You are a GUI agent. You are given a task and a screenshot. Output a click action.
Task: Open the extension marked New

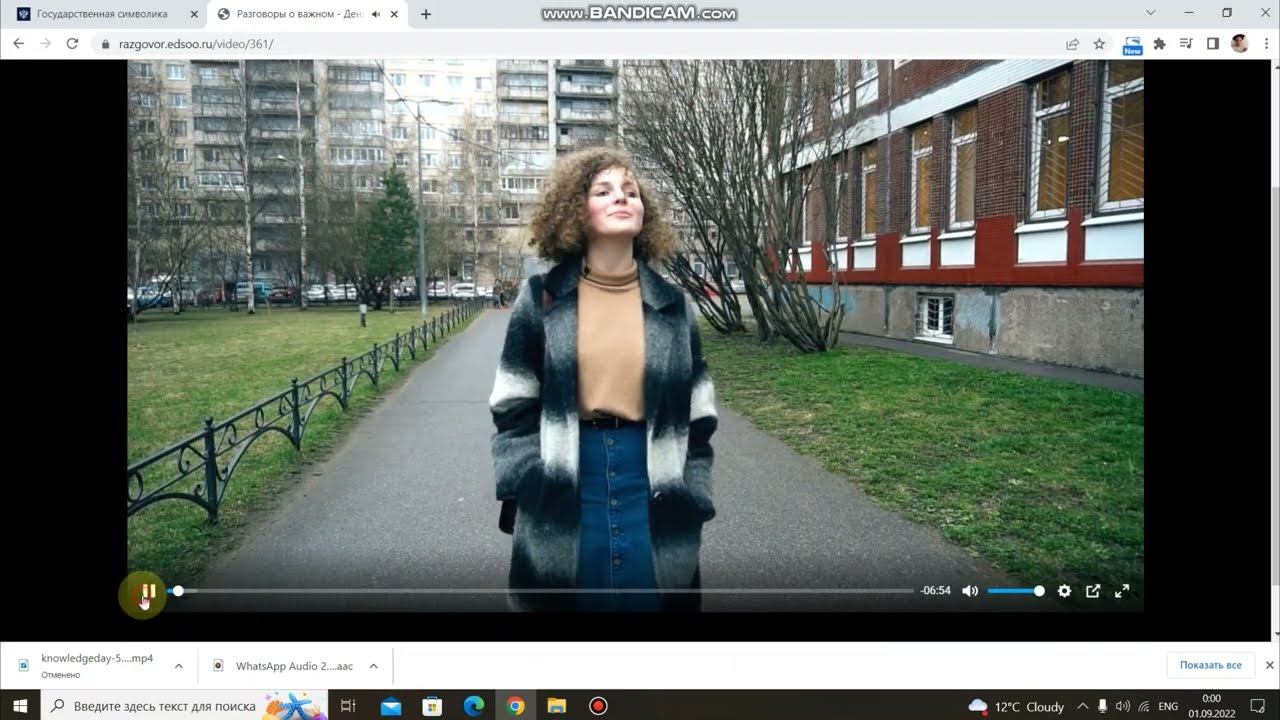click(1133, 44)
